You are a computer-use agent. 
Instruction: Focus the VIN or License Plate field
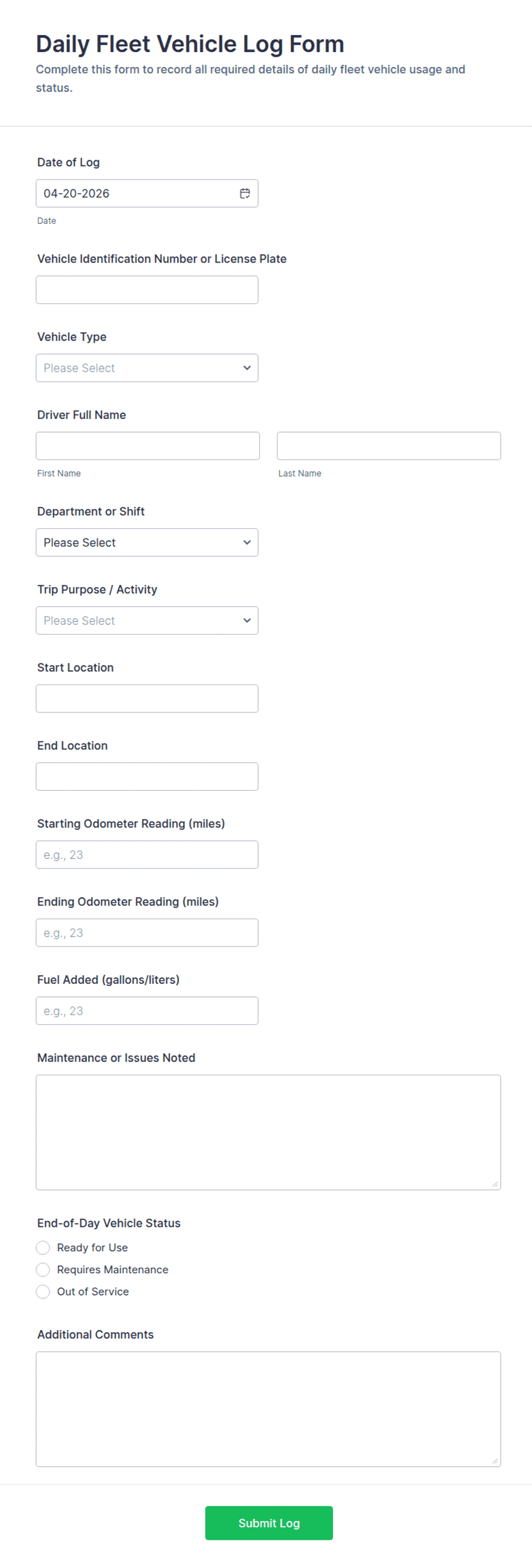[146, 290]
